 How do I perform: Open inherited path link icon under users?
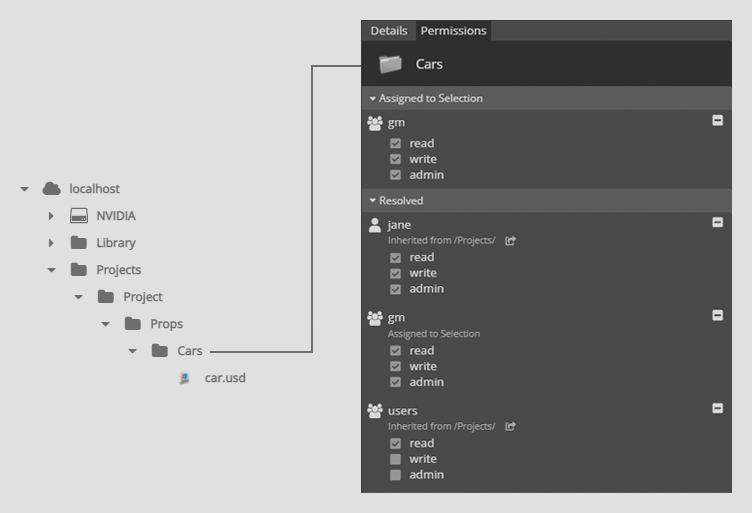[x=510, y=426]
